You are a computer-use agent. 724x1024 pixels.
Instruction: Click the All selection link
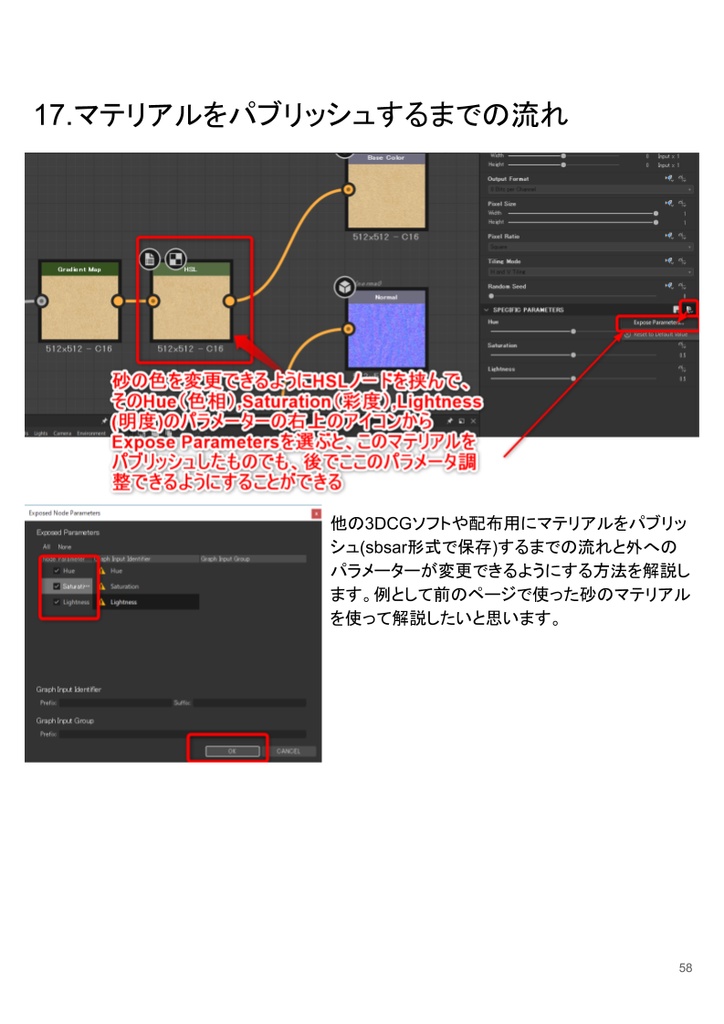click(x=46, y=547)
